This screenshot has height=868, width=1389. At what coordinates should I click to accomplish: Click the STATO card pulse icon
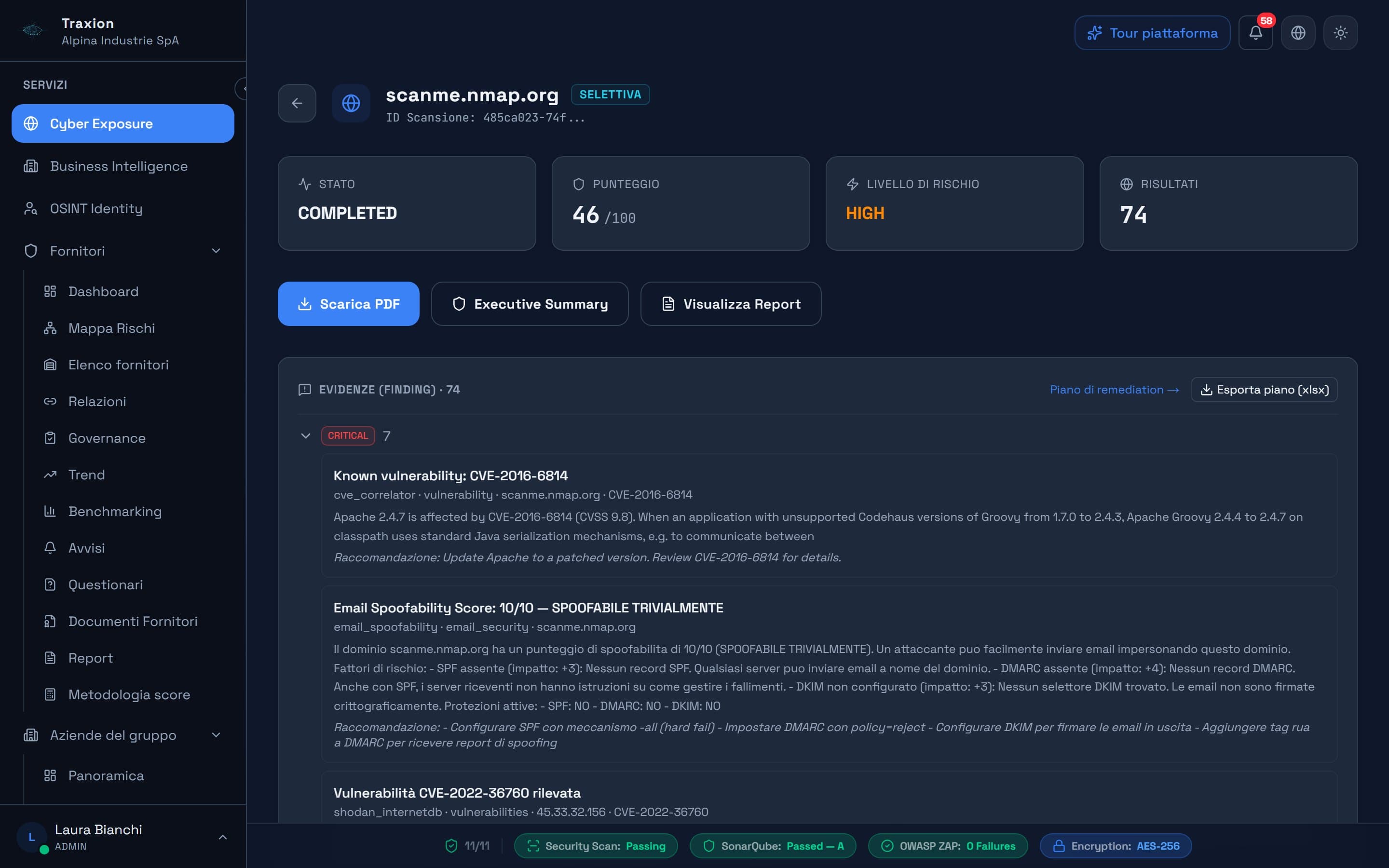pyautogui.click(x=305, y=184)
